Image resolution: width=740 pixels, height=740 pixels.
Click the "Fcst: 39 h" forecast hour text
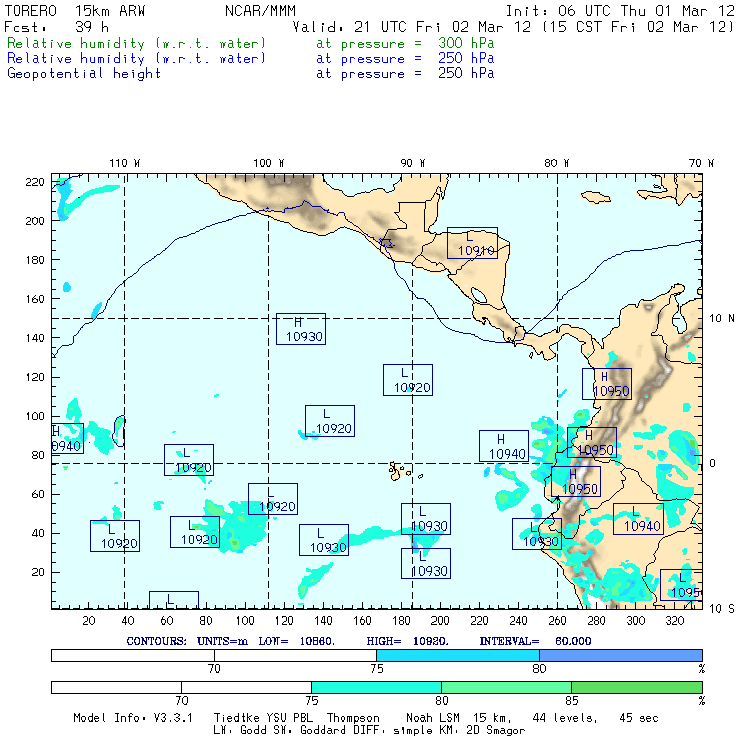(x=56, y=27)
